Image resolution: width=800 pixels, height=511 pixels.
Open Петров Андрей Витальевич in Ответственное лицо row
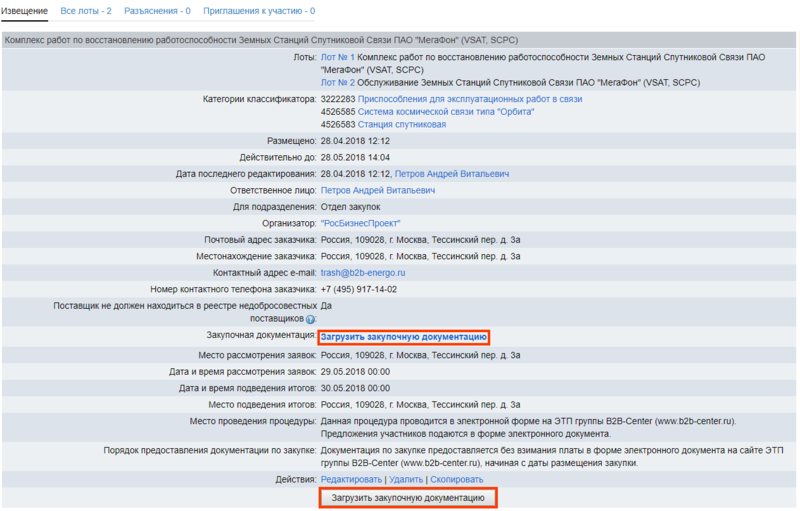[x=378, y=190]
